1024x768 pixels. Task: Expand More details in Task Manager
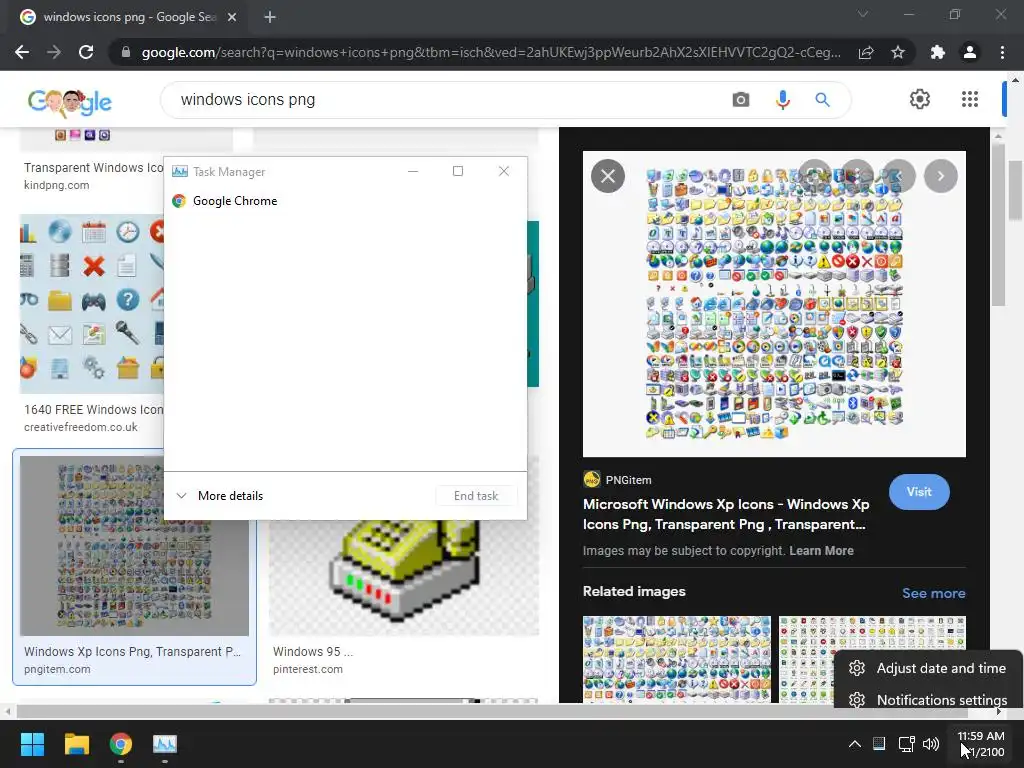220,496
